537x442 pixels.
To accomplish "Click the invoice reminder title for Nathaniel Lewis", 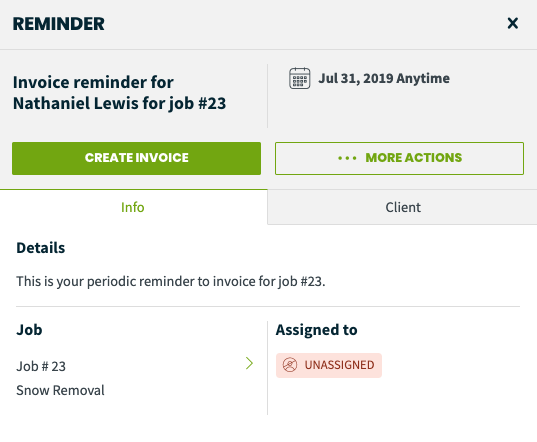I will (120, 92).
